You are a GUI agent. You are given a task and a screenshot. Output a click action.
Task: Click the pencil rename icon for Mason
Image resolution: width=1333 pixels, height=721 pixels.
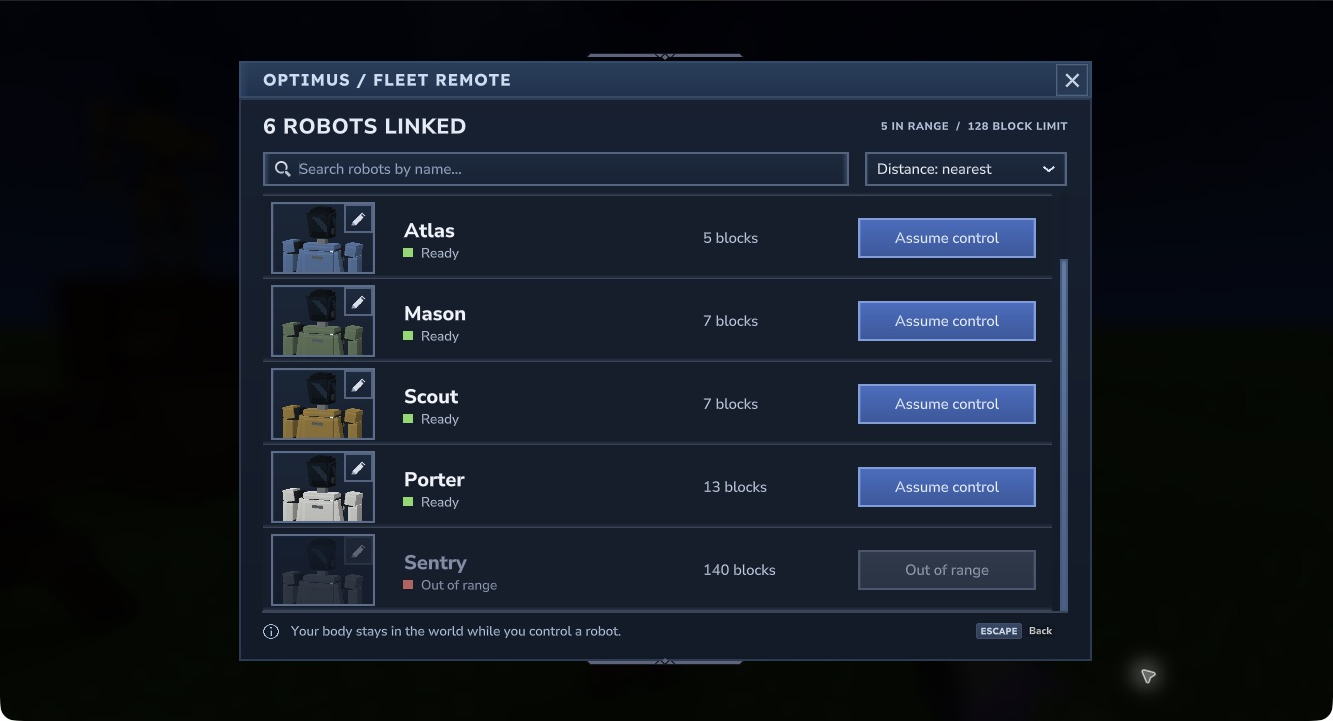(358, 302)
